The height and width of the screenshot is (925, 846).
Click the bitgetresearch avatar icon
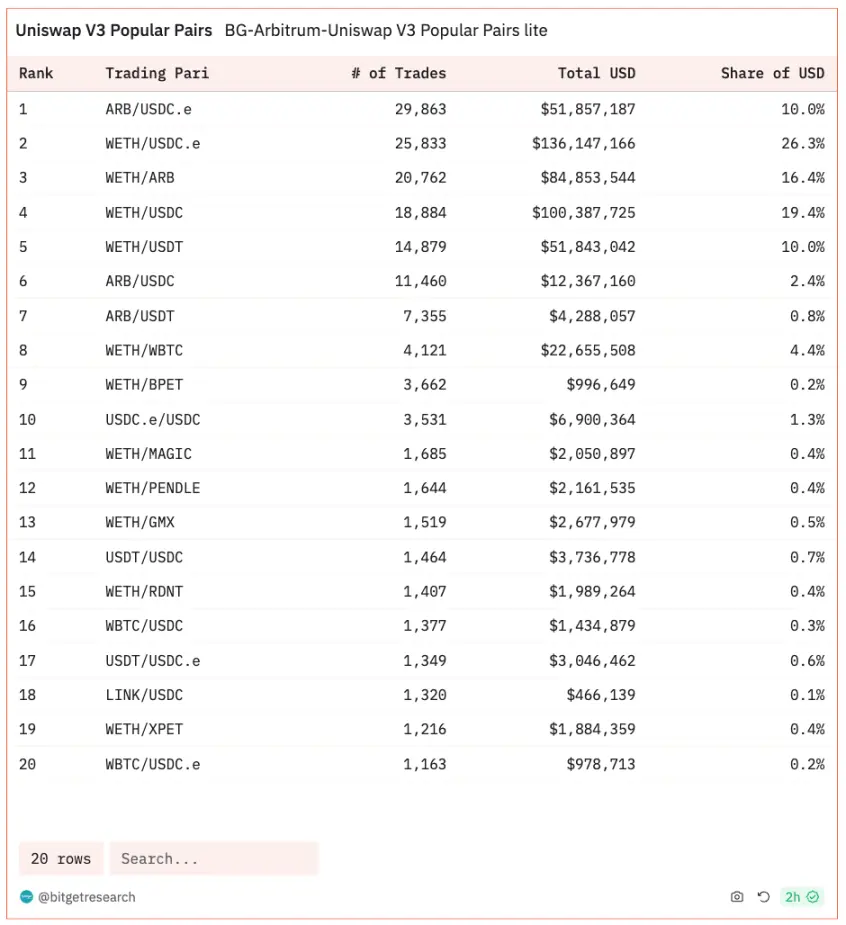(x=27, y=897)
